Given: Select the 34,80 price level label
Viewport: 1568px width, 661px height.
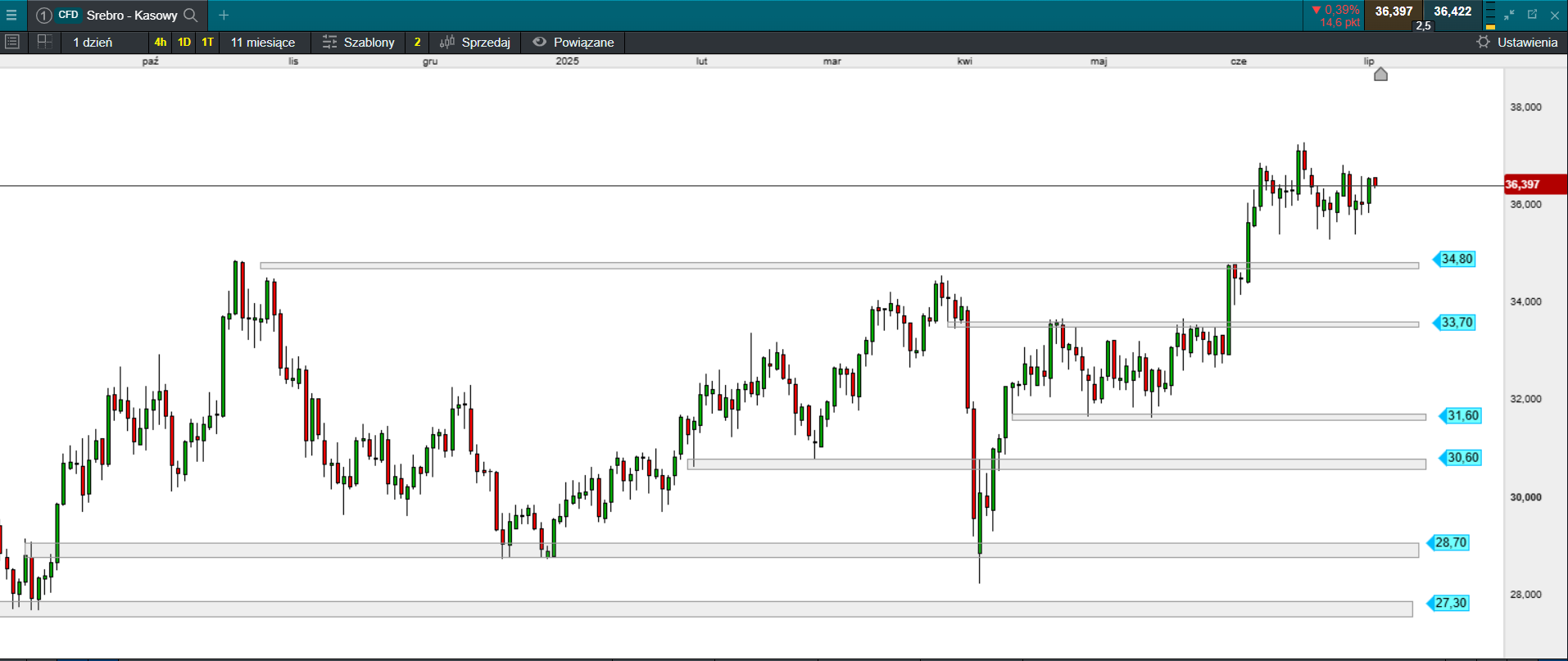Looking at the screenshot, I should click(x=1454, y=260).
